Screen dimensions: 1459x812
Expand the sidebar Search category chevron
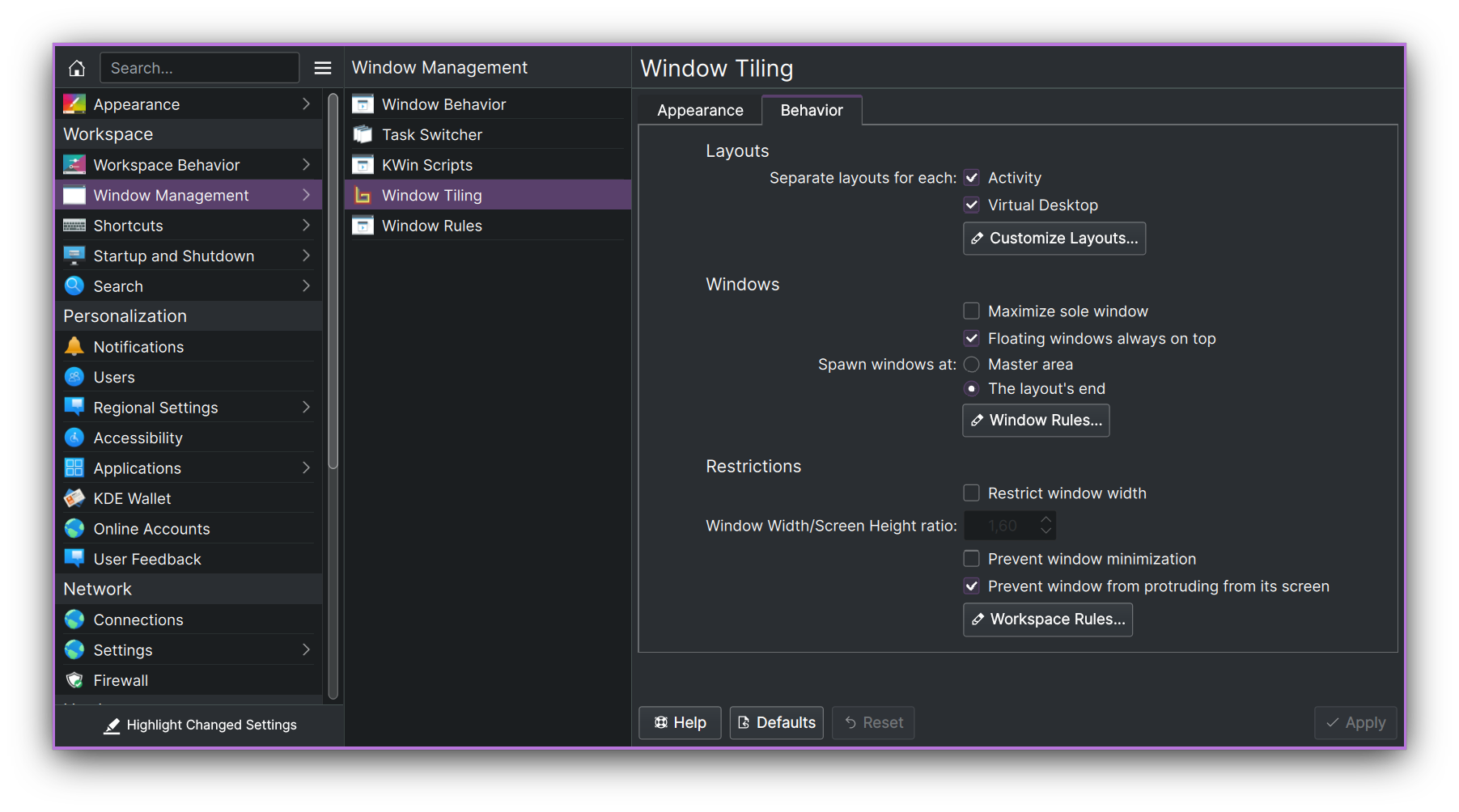pyautogui.click(x=306, y=286)
